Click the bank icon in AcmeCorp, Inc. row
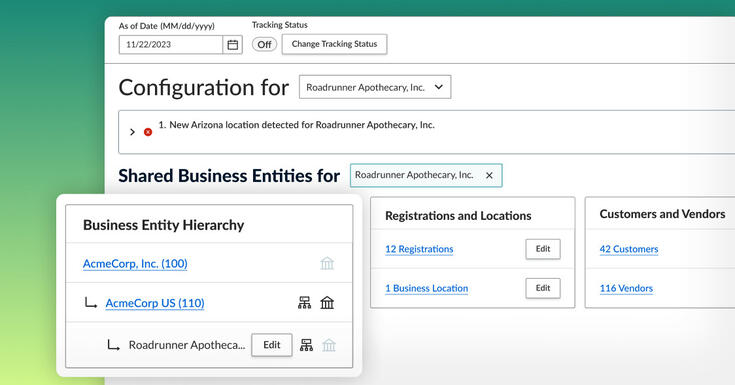 point(327,264)
